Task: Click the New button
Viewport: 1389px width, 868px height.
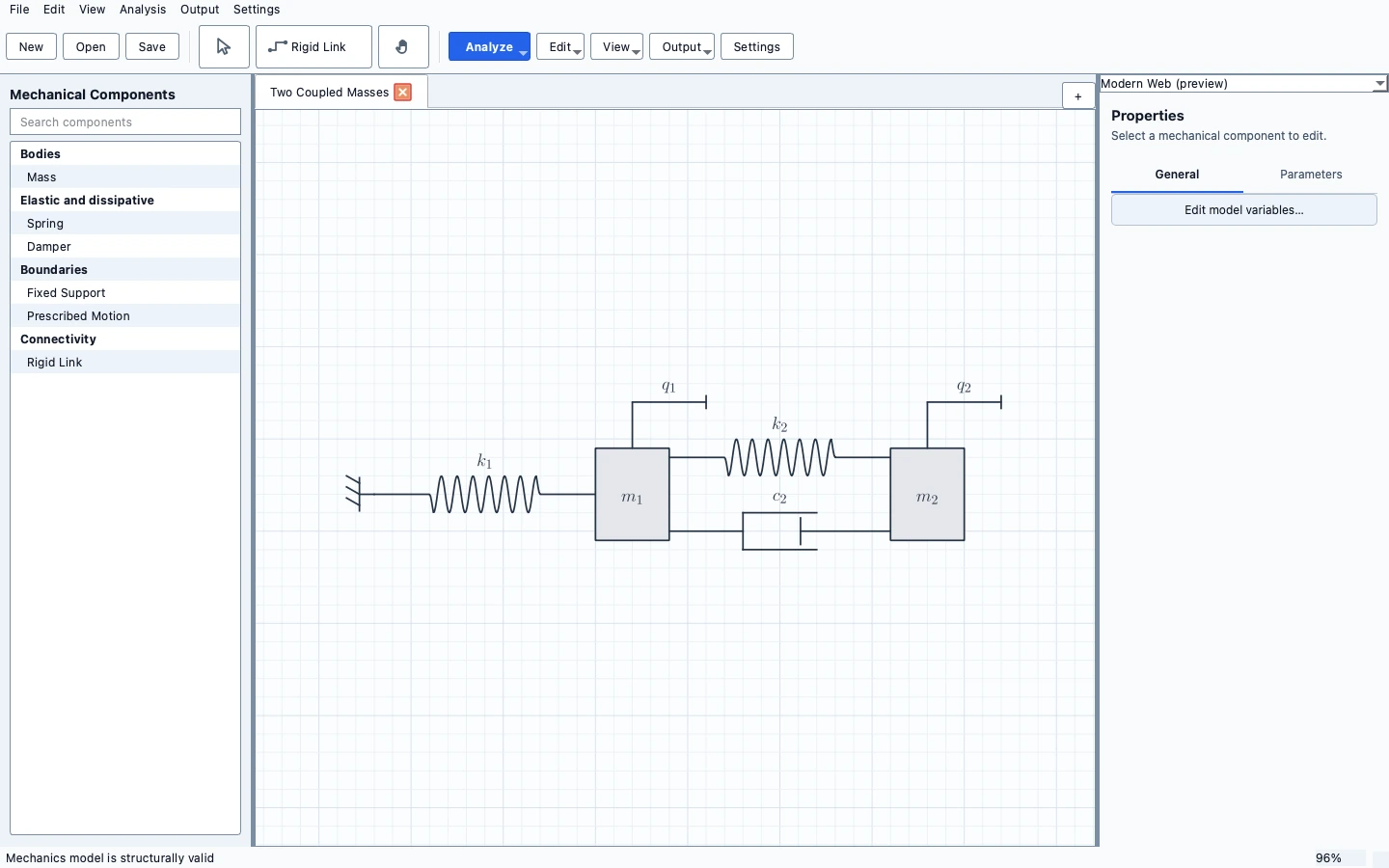Action: 31,47
